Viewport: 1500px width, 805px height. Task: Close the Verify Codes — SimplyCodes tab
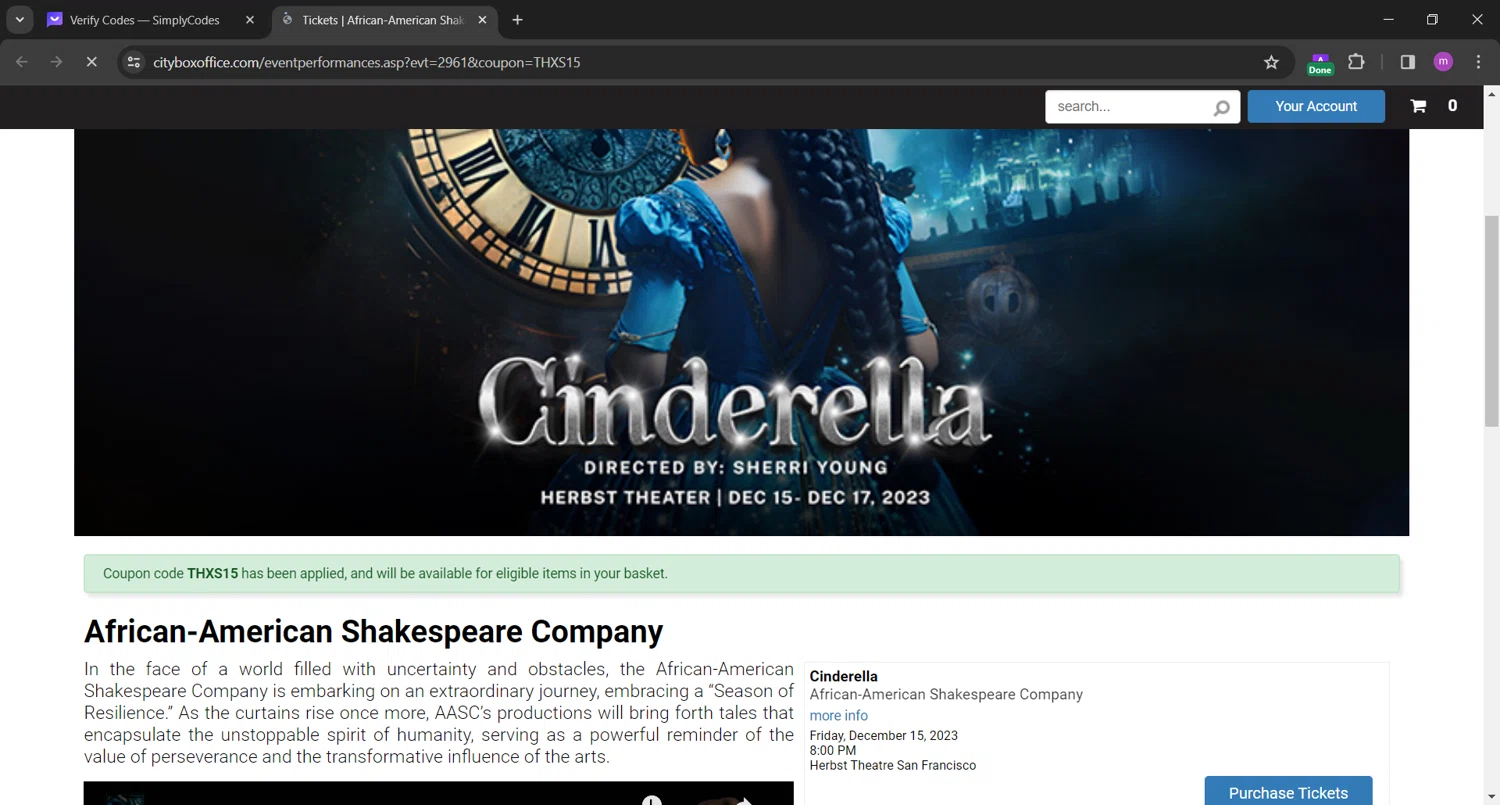point(250,20)
